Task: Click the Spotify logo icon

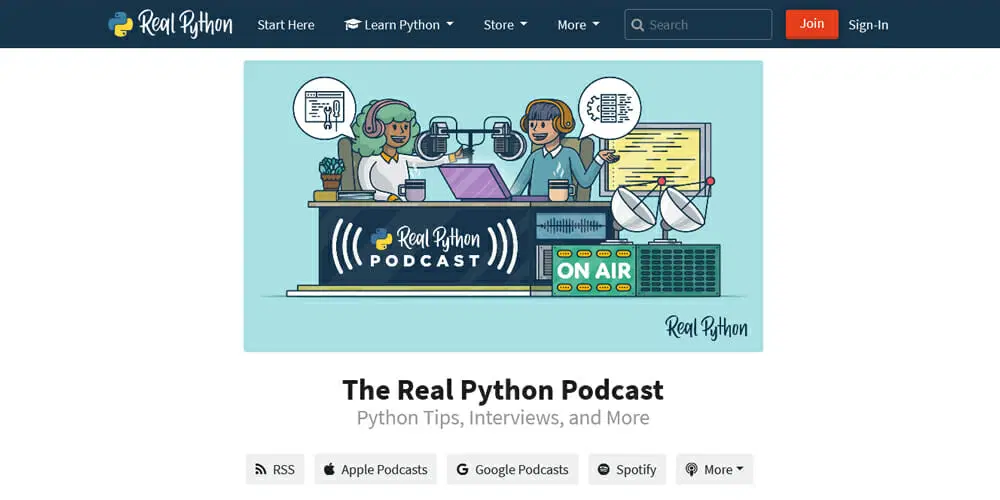Action: pos(603,469)
